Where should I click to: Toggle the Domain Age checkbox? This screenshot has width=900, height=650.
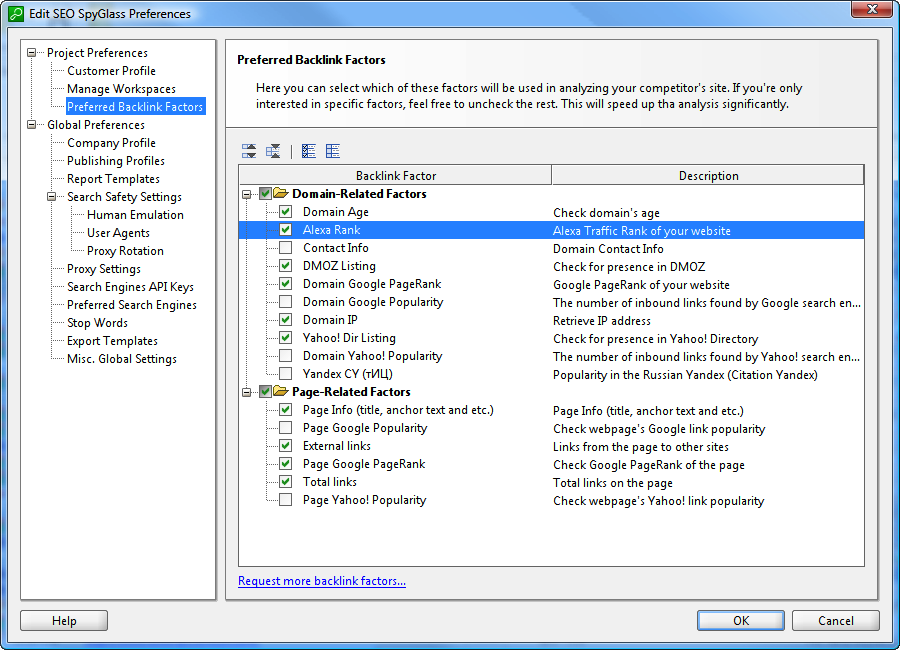click(285, 211)
